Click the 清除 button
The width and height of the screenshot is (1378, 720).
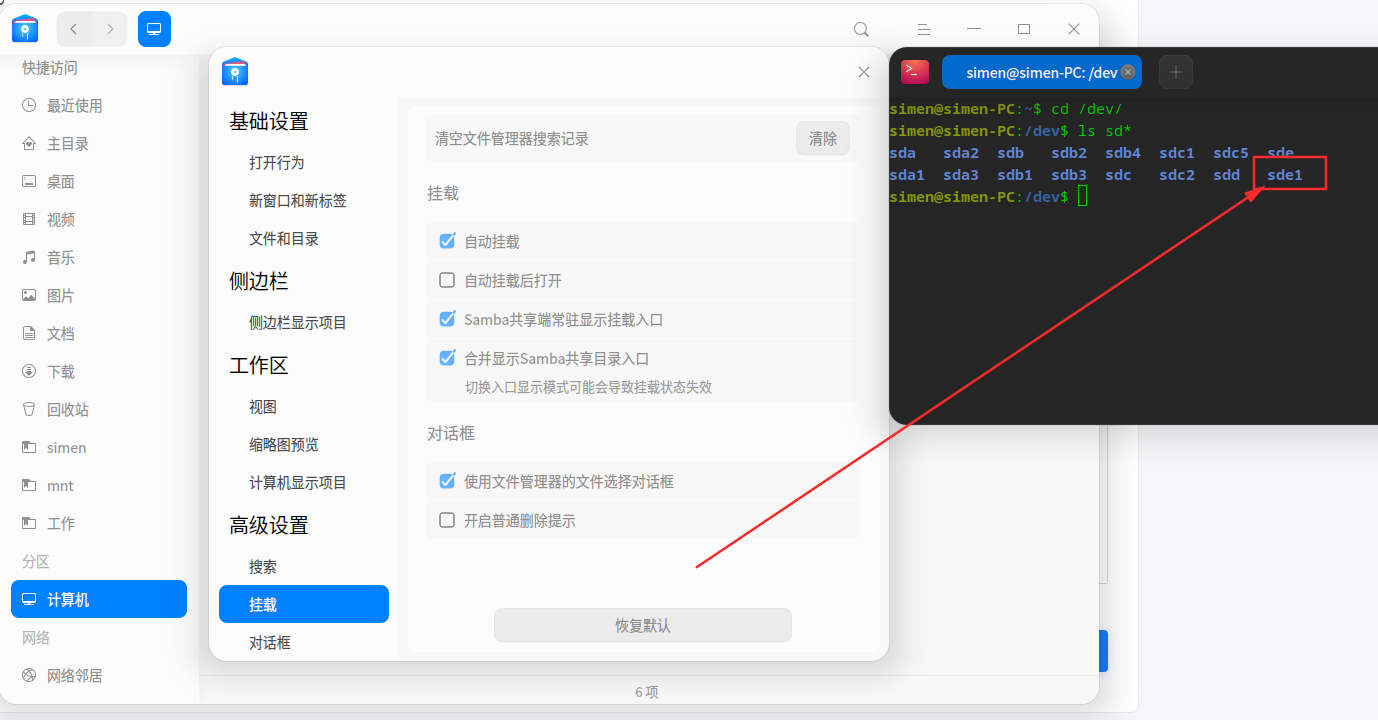823,139
